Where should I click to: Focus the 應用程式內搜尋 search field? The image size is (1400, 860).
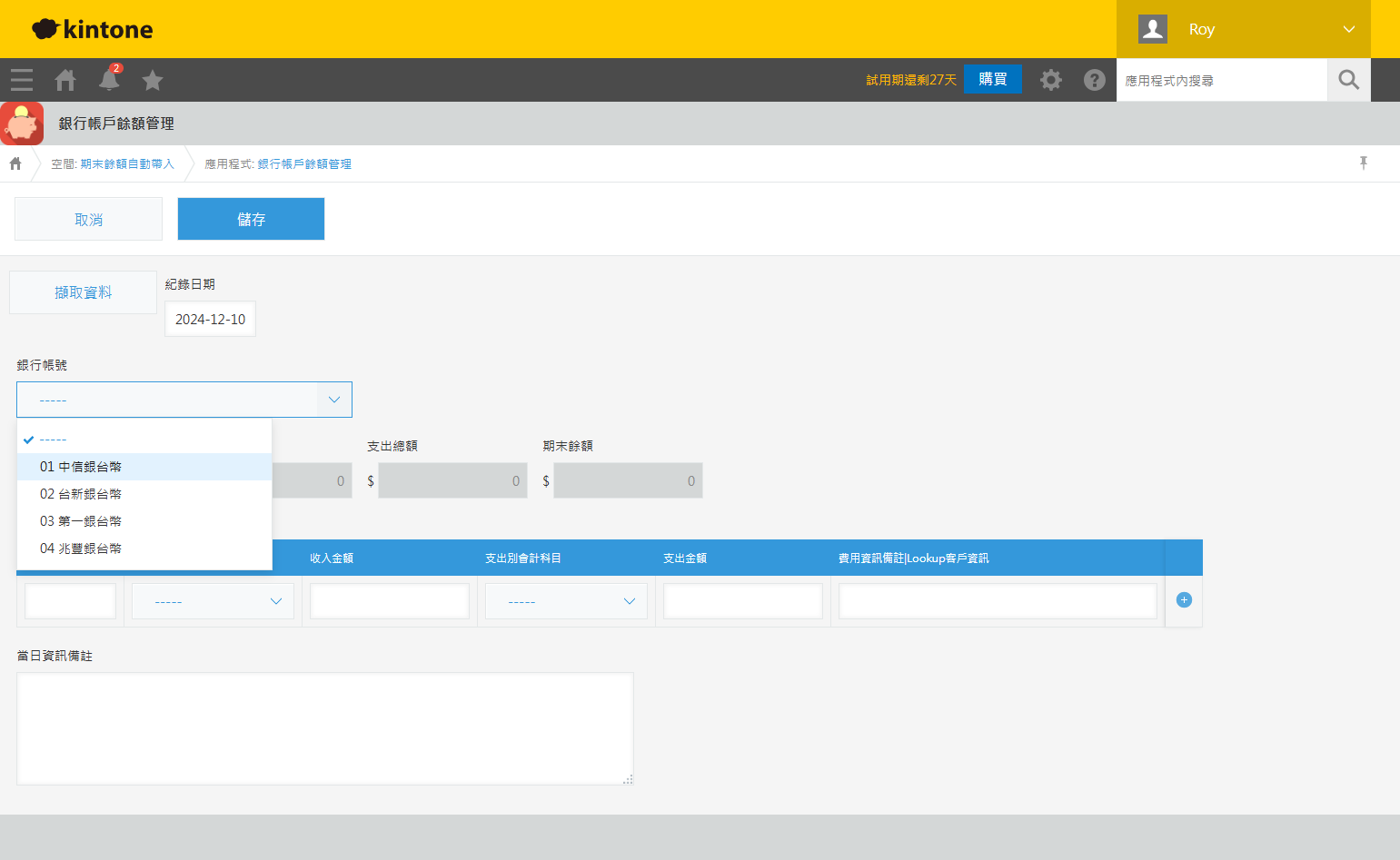(x=1222, y=80)
